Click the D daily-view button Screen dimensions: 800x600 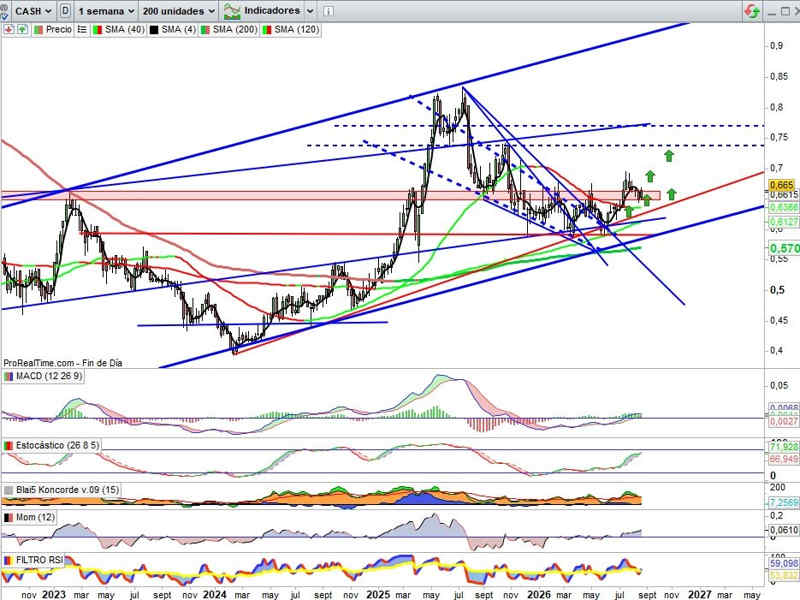tap(65, 11)
